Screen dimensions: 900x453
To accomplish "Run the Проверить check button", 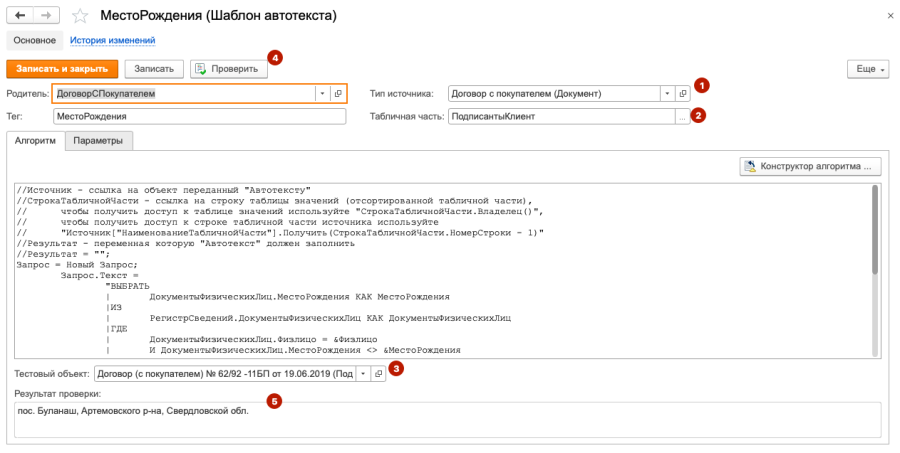I will [x=229, y=69].
